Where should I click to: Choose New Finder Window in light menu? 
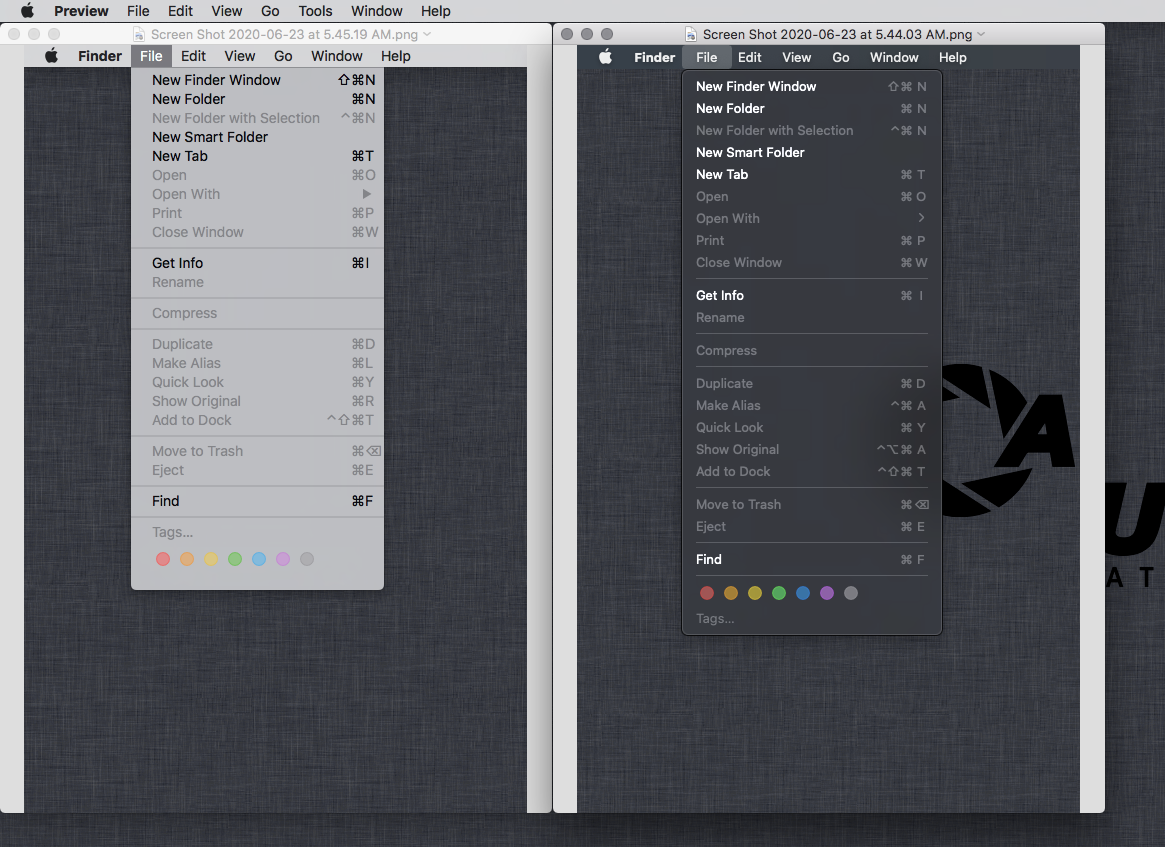coord(257,79)
